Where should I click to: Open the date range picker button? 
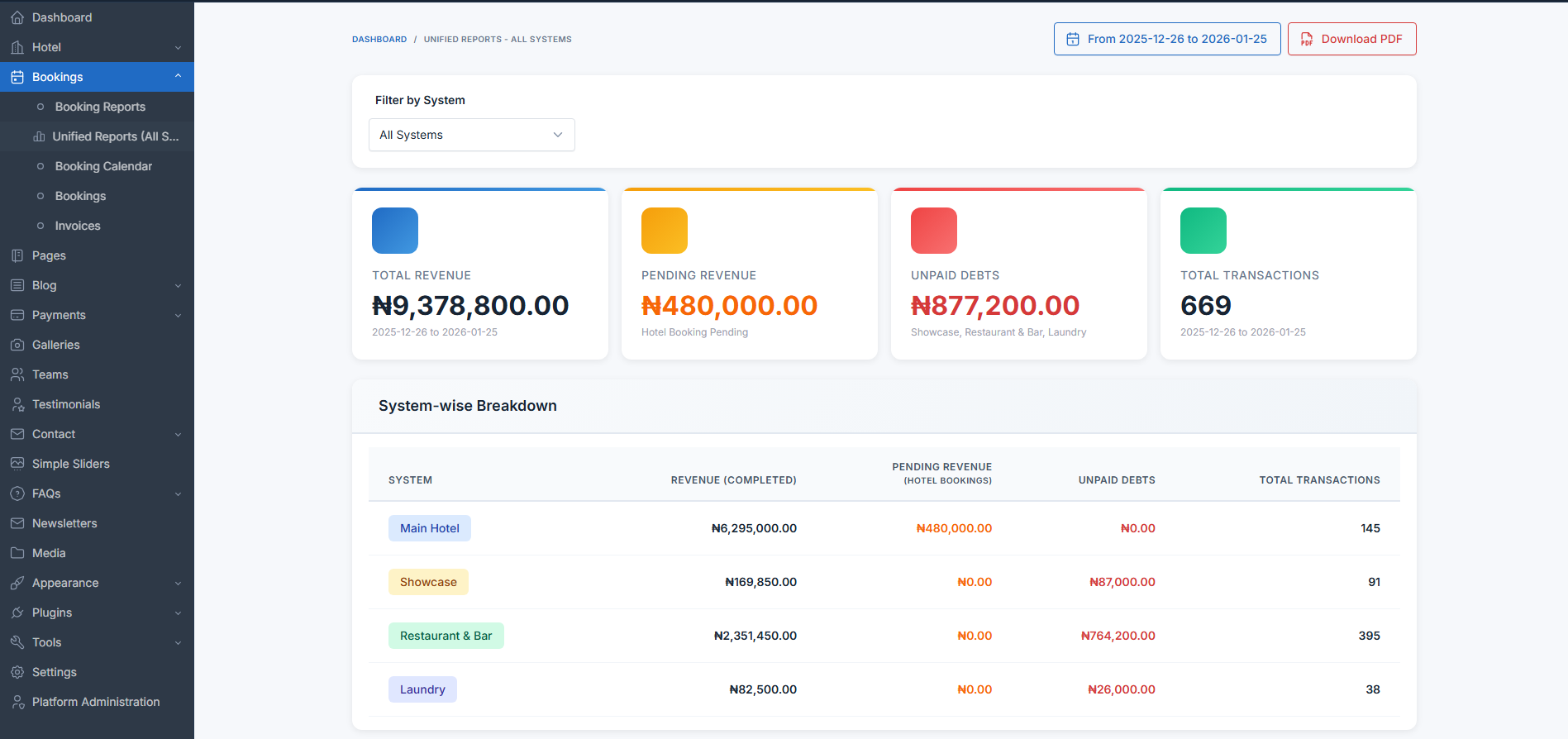1166,39
